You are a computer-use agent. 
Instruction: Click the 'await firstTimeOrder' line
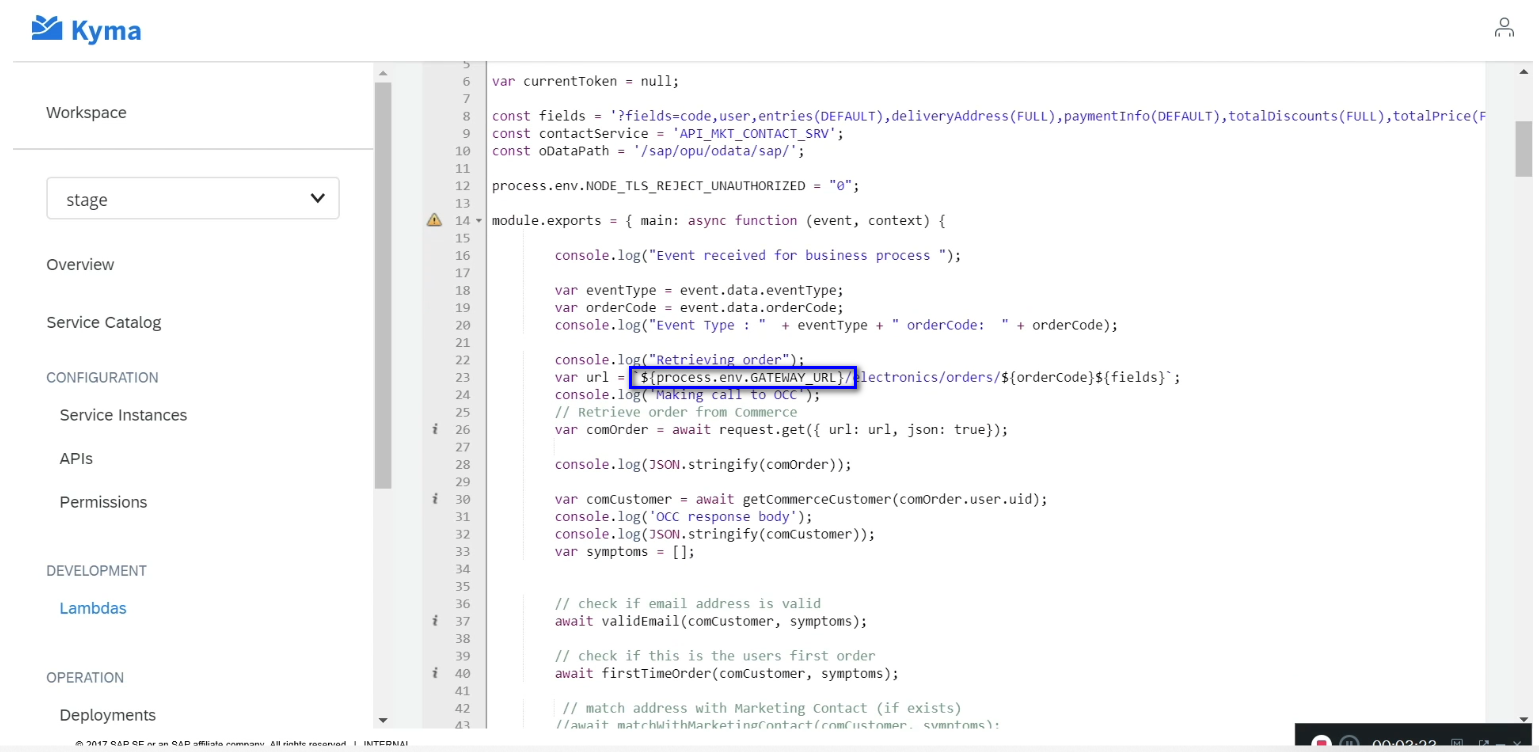(x=727, y=673)
